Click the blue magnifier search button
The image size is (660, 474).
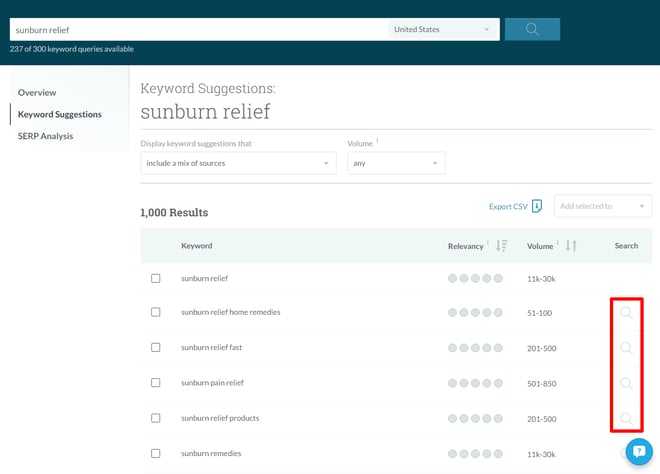(532, 29)
